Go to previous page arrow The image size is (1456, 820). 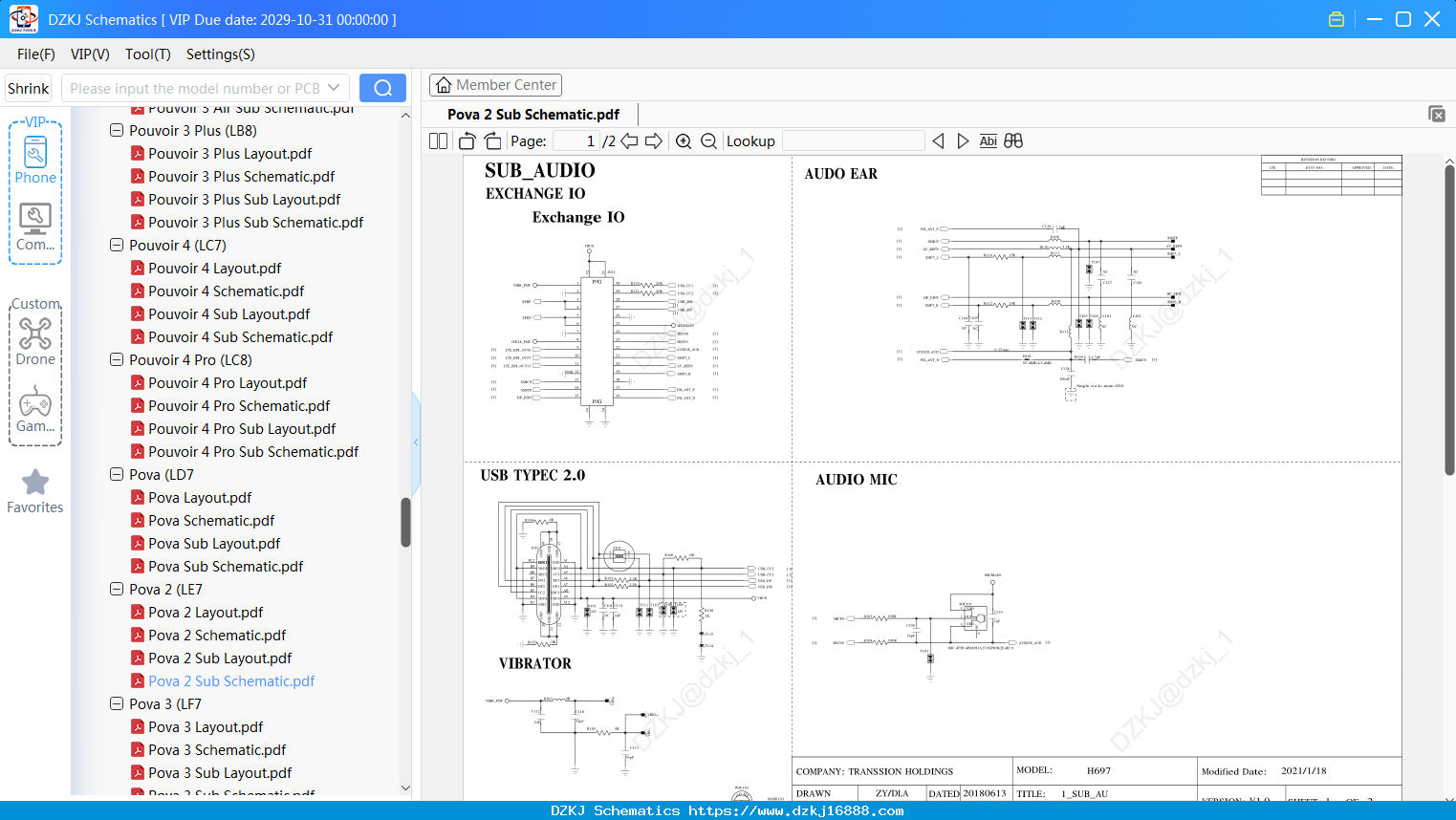629,140
